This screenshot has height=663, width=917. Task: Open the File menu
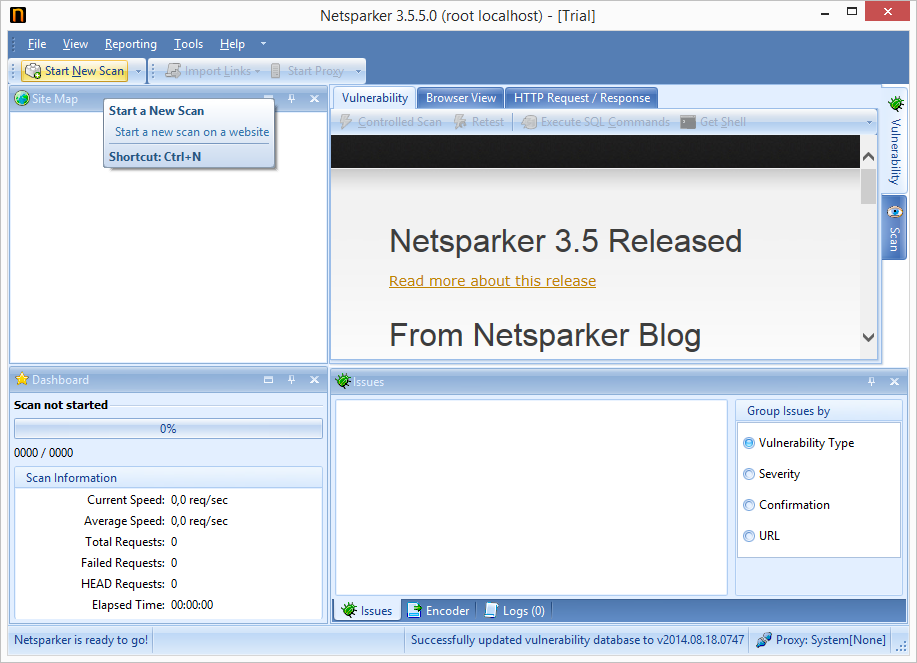click(37, 44)
